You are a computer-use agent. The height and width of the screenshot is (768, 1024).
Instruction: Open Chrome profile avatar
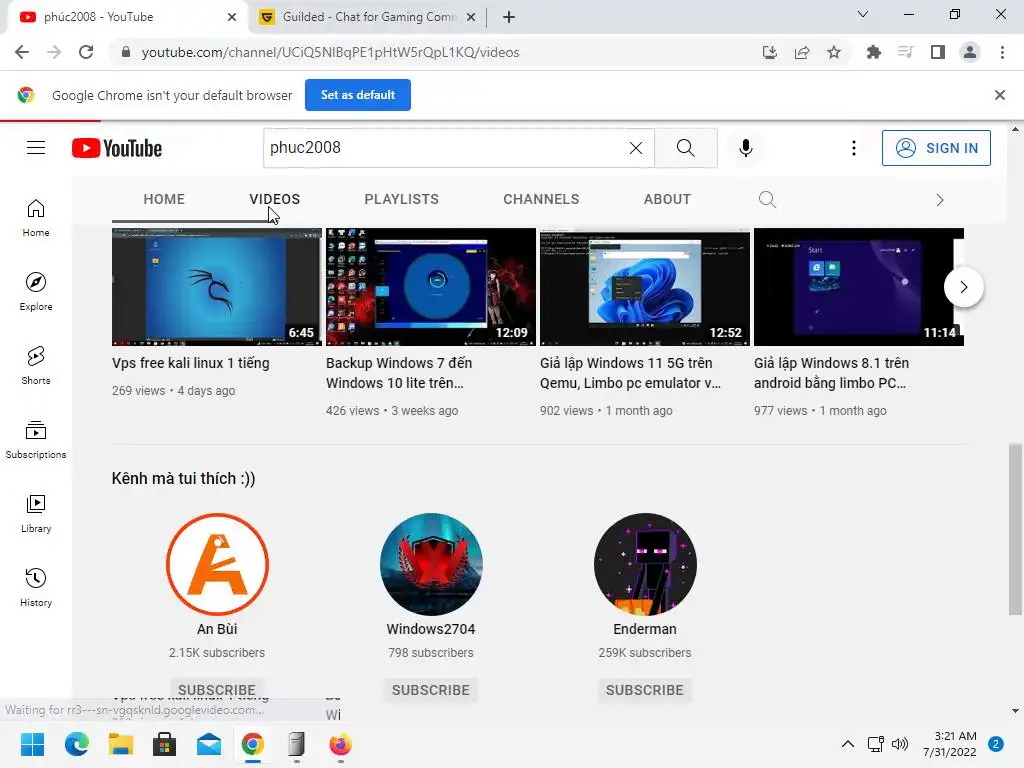(x=970, y=52)
